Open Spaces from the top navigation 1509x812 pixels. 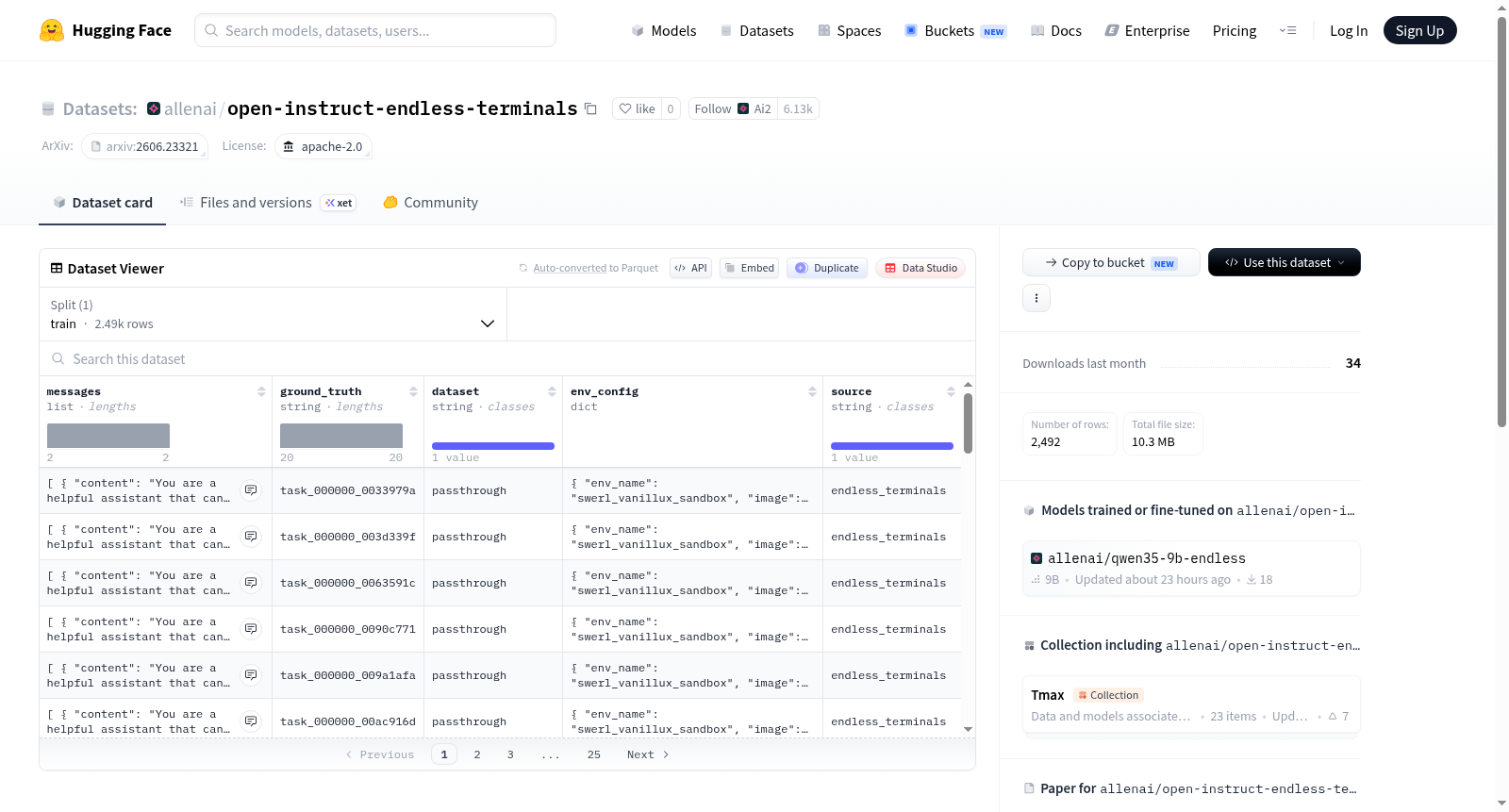point(850,30)
